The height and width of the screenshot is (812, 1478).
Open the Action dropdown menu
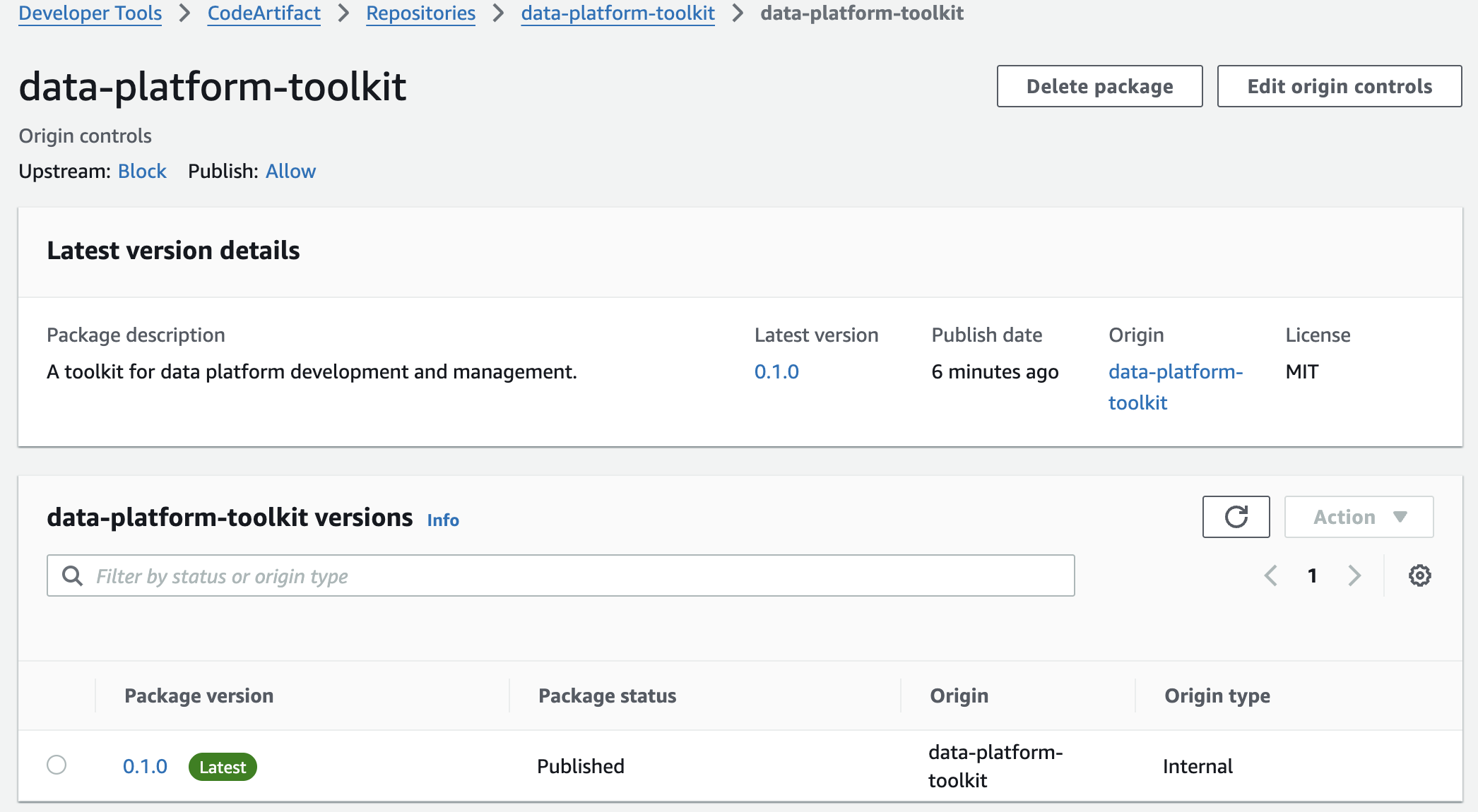click(x=1358, y=517)
